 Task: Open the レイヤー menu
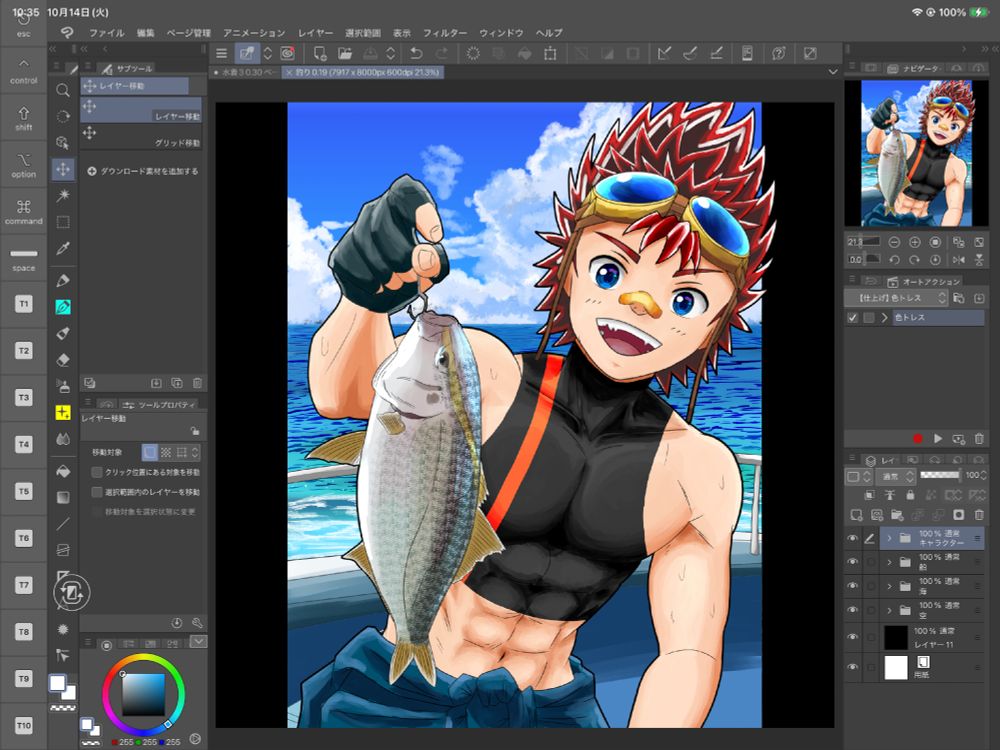click(315, 33)
